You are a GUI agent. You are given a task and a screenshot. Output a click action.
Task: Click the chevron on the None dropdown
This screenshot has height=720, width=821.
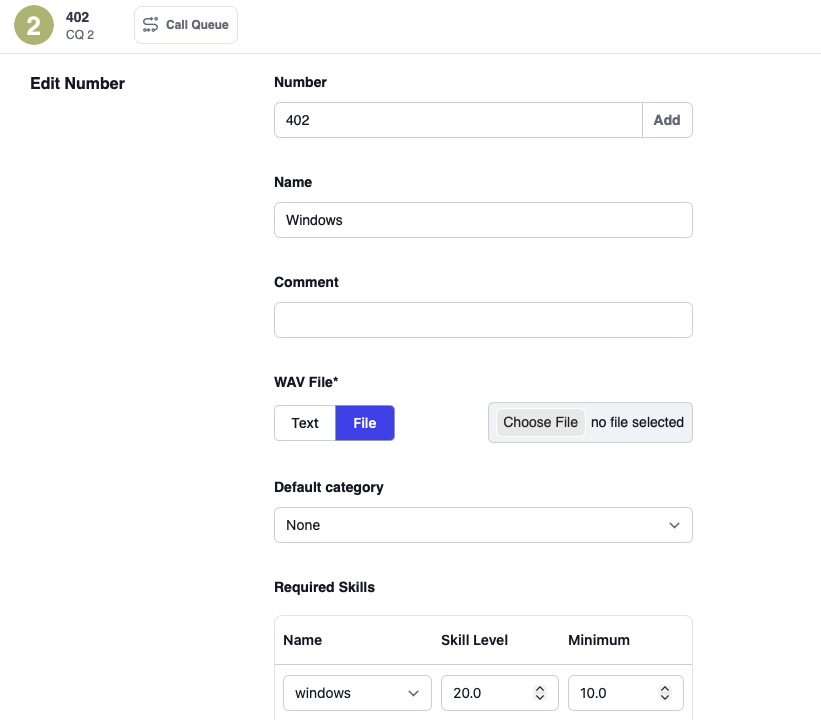pos(674,525)
